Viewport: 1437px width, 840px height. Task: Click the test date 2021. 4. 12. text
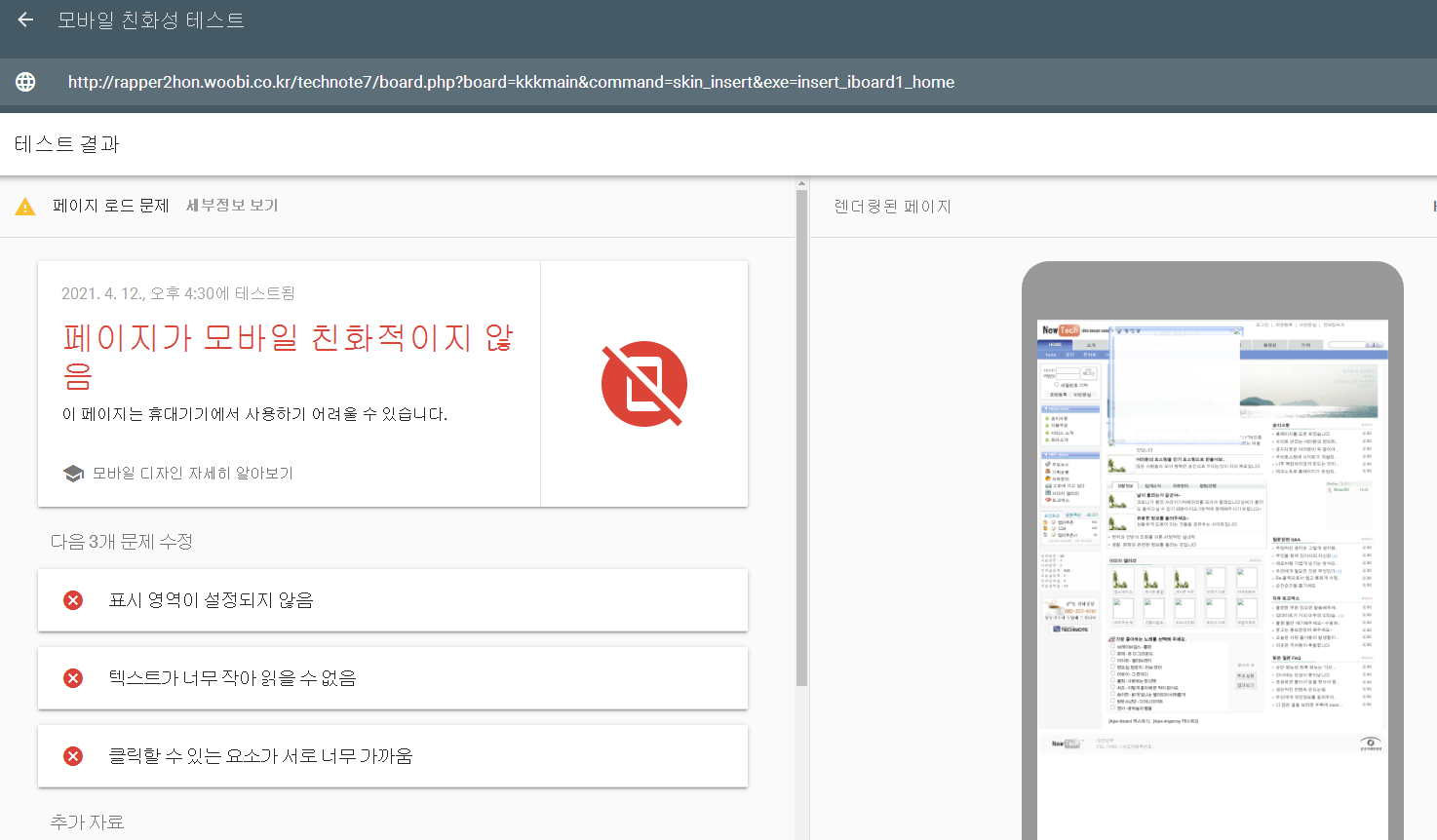(x=178, y=293)
